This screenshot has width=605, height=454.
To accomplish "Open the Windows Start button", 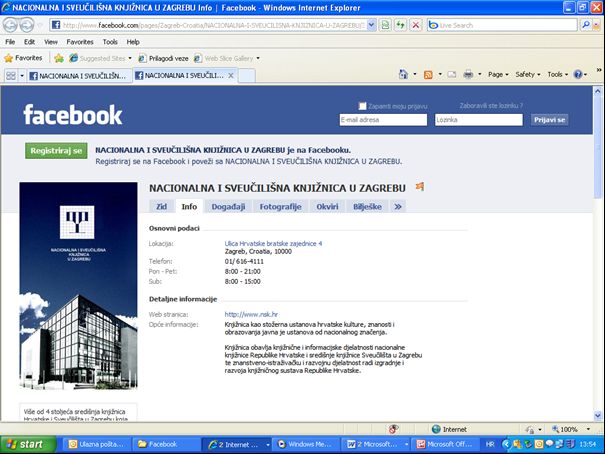I will pos(27,444).
